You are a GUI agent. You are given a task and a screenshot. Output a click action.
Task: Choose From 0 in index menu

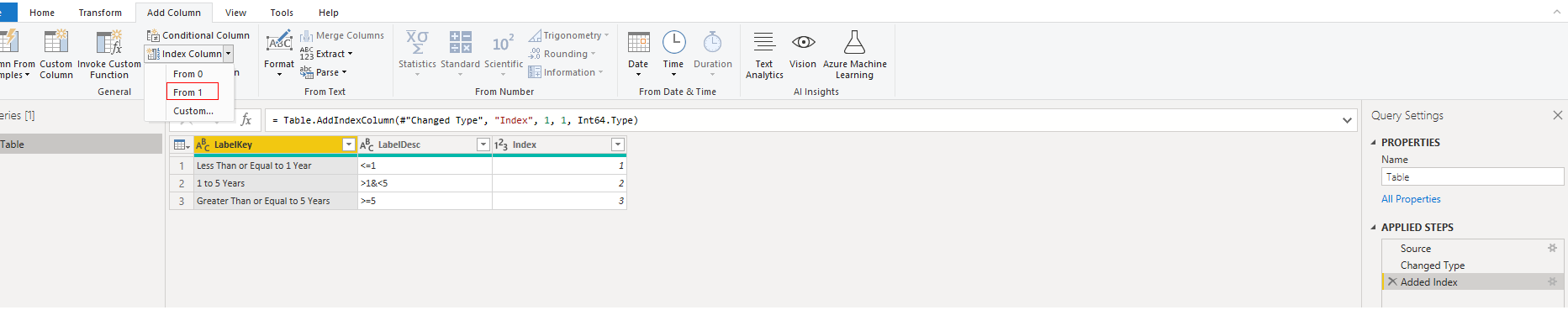pos(188,74)
